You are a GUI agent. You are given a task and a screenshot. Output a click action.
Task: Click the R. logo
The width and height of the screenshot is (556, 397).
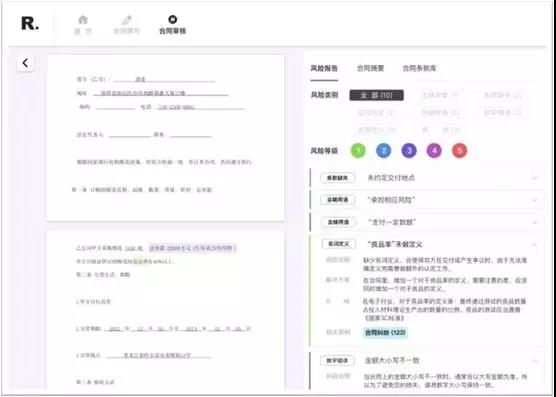pos(30,24)
